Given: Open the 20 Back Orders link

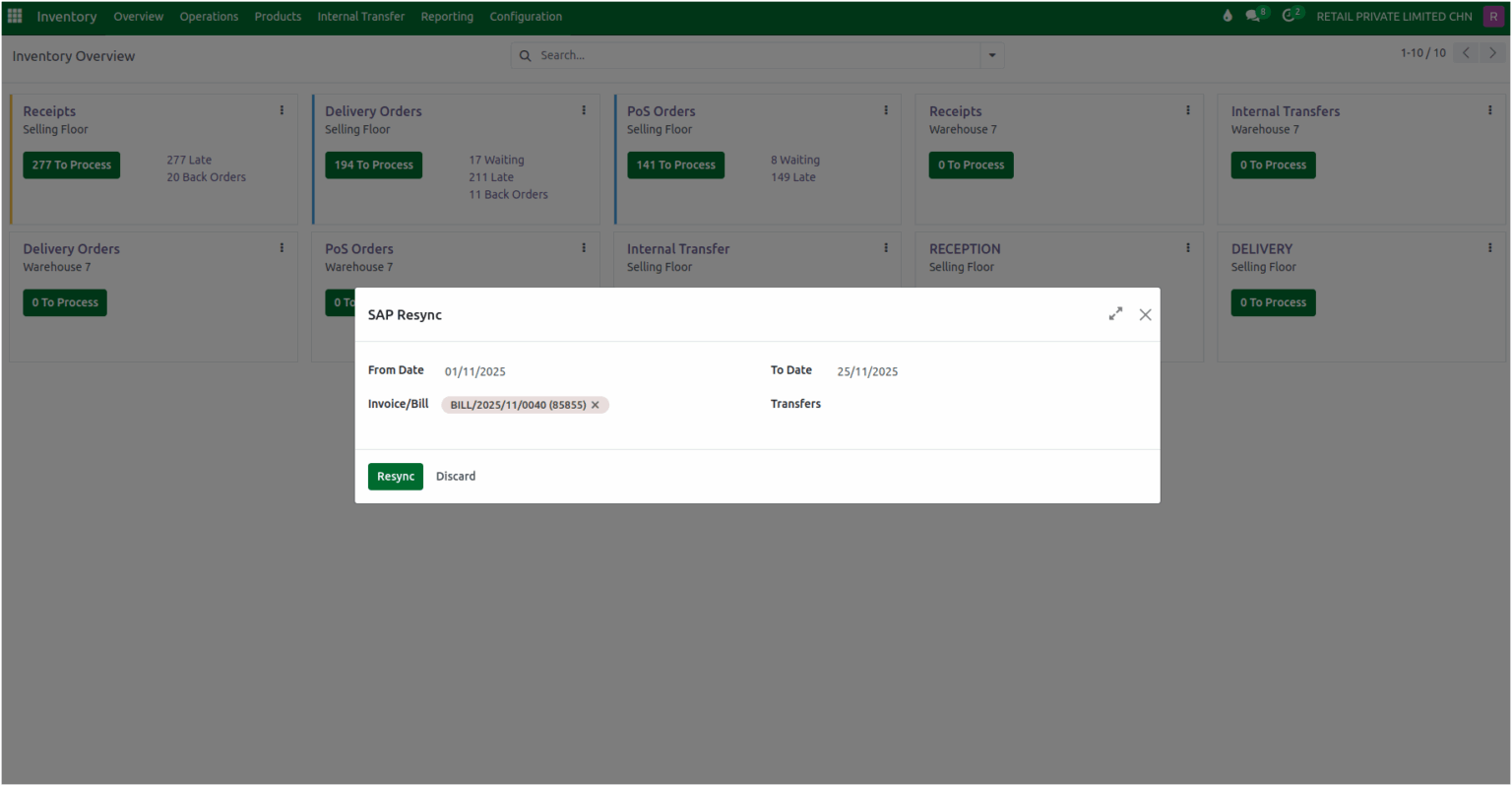Looking at the screenshot, I should pyautogui.click(x=207, y=177).
